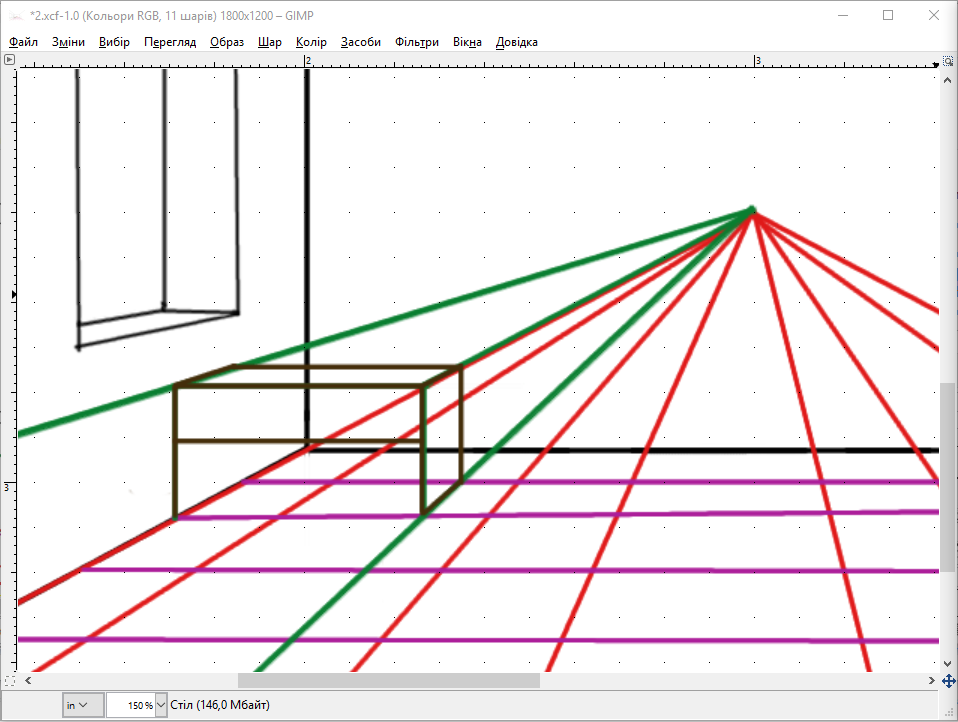Expand the zoom level dropdown arrow
Viewport: 958px width, 722px height.
(161, 705)
